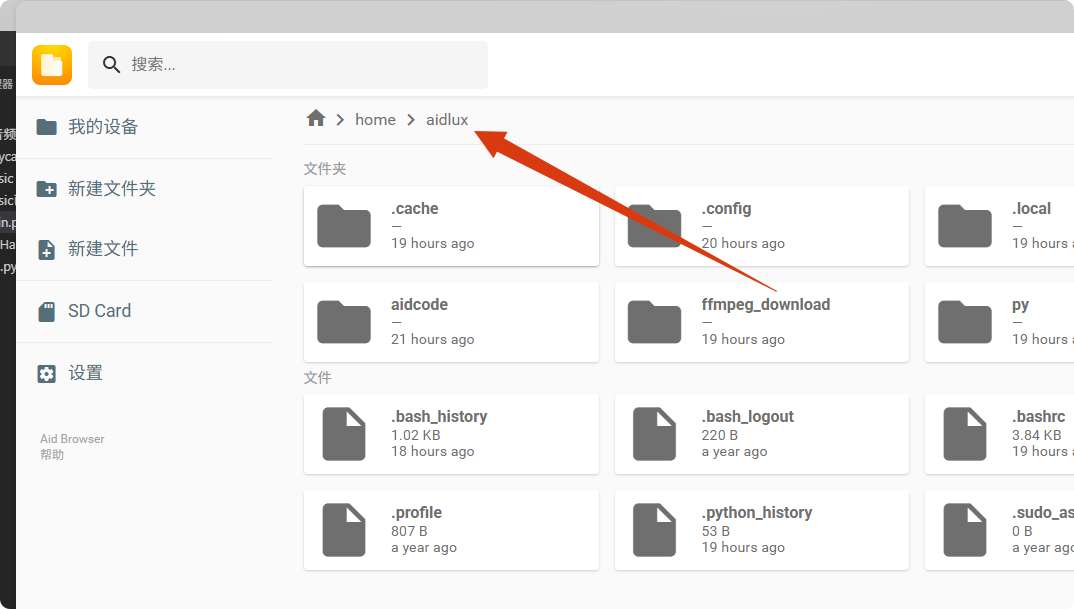
Task: Open the ffmpeg_download folder
Action: (x=761, y=322)
